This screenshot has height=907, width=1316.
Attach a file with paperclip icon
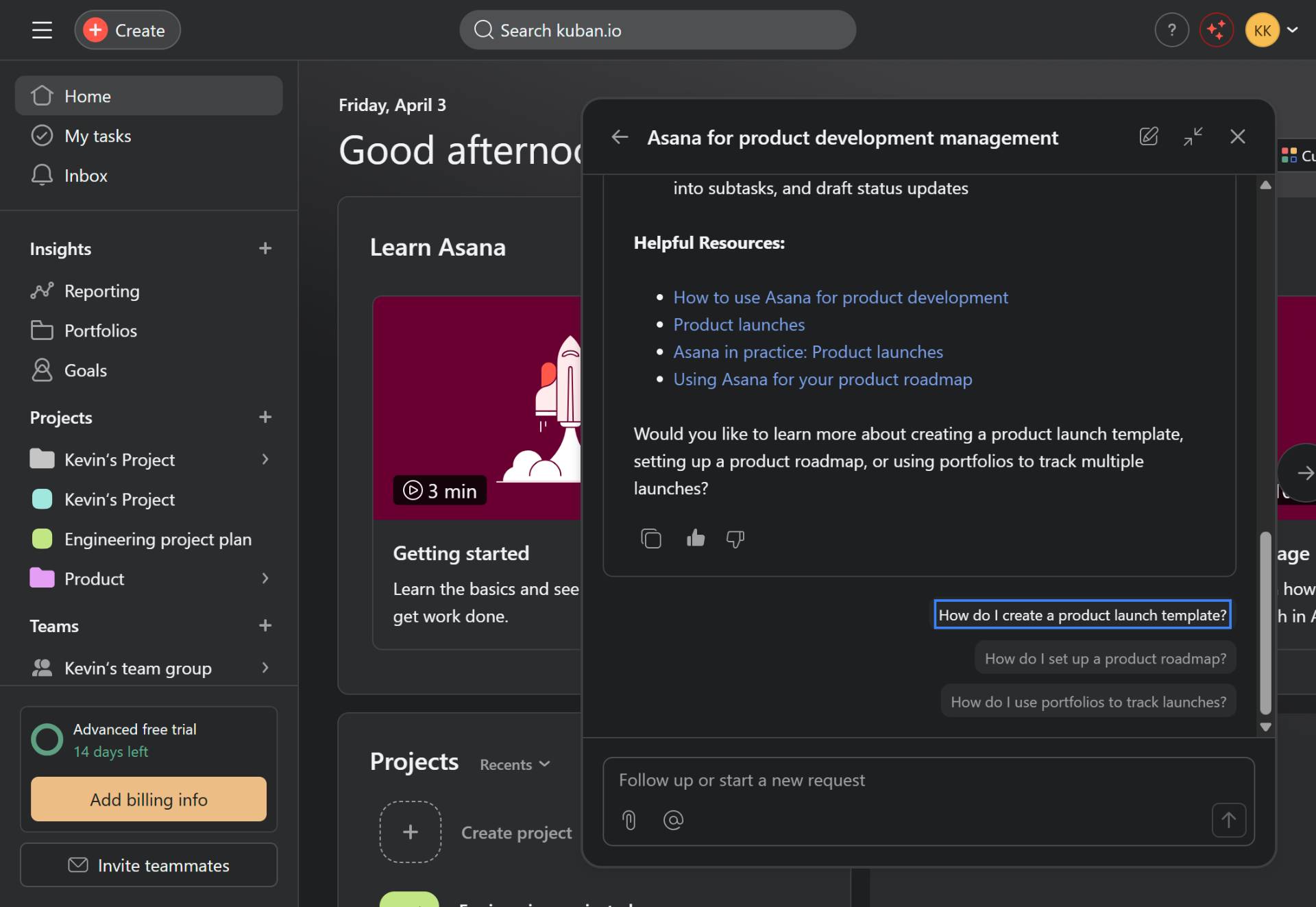tap(629, 820)
